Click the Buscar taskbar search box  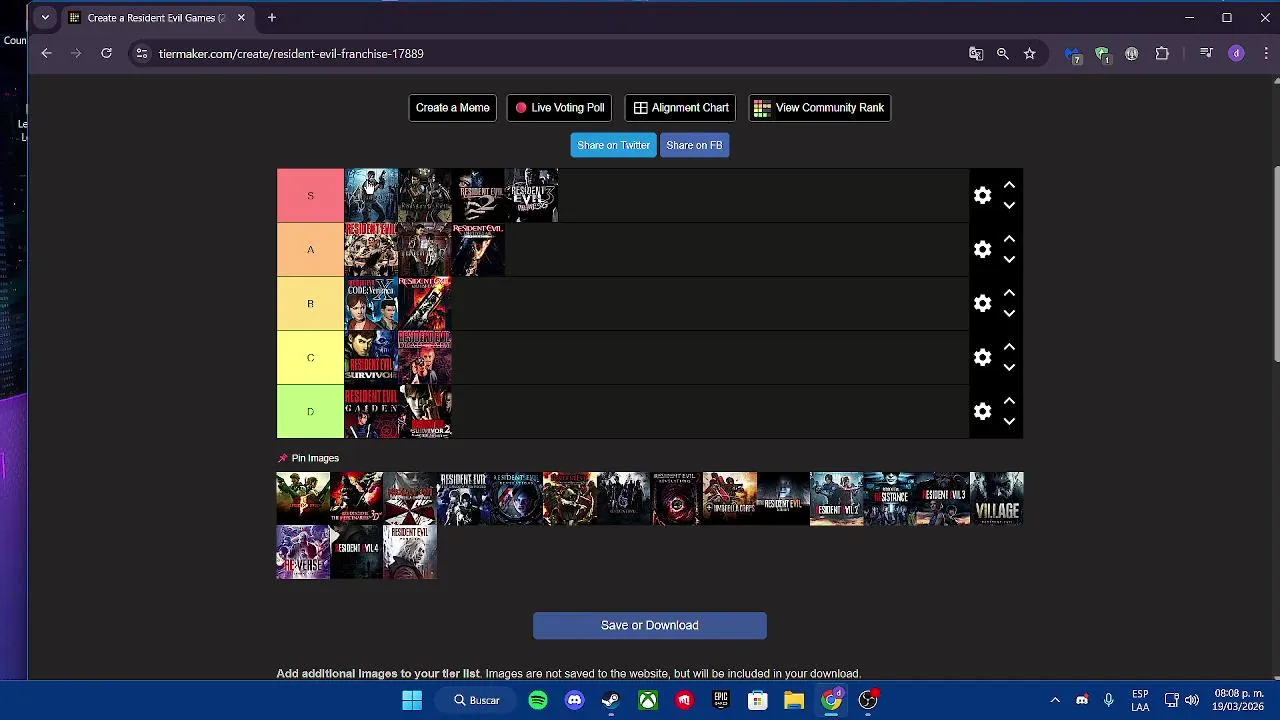tap(477, 700)
